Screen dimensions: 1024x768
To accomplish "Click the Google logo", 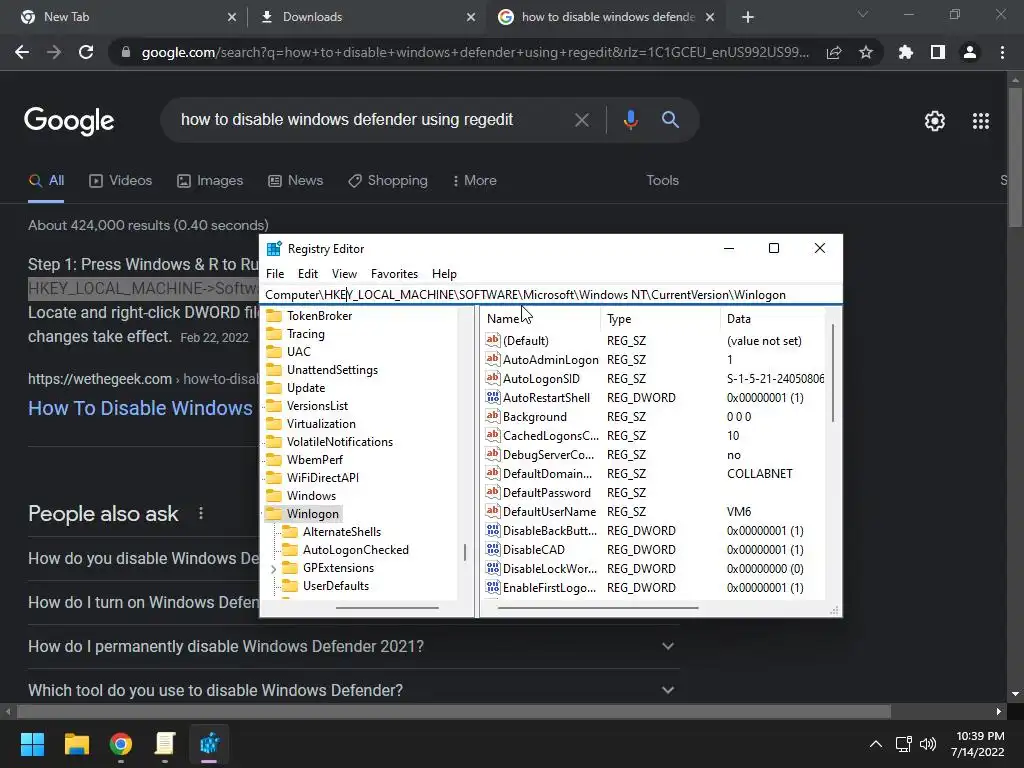I will click(x=69, y=121).
